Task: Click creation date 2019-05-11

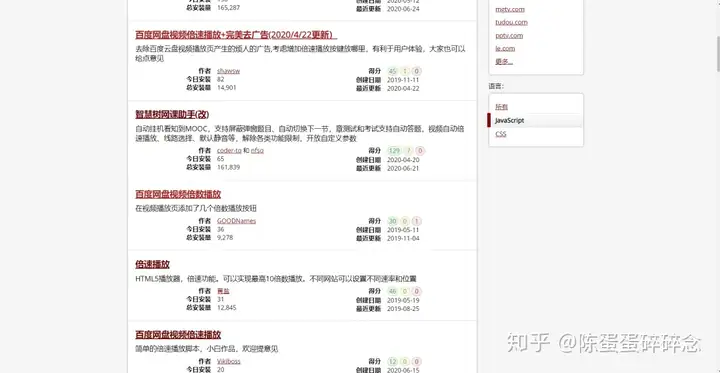Action: pos(403,230)
